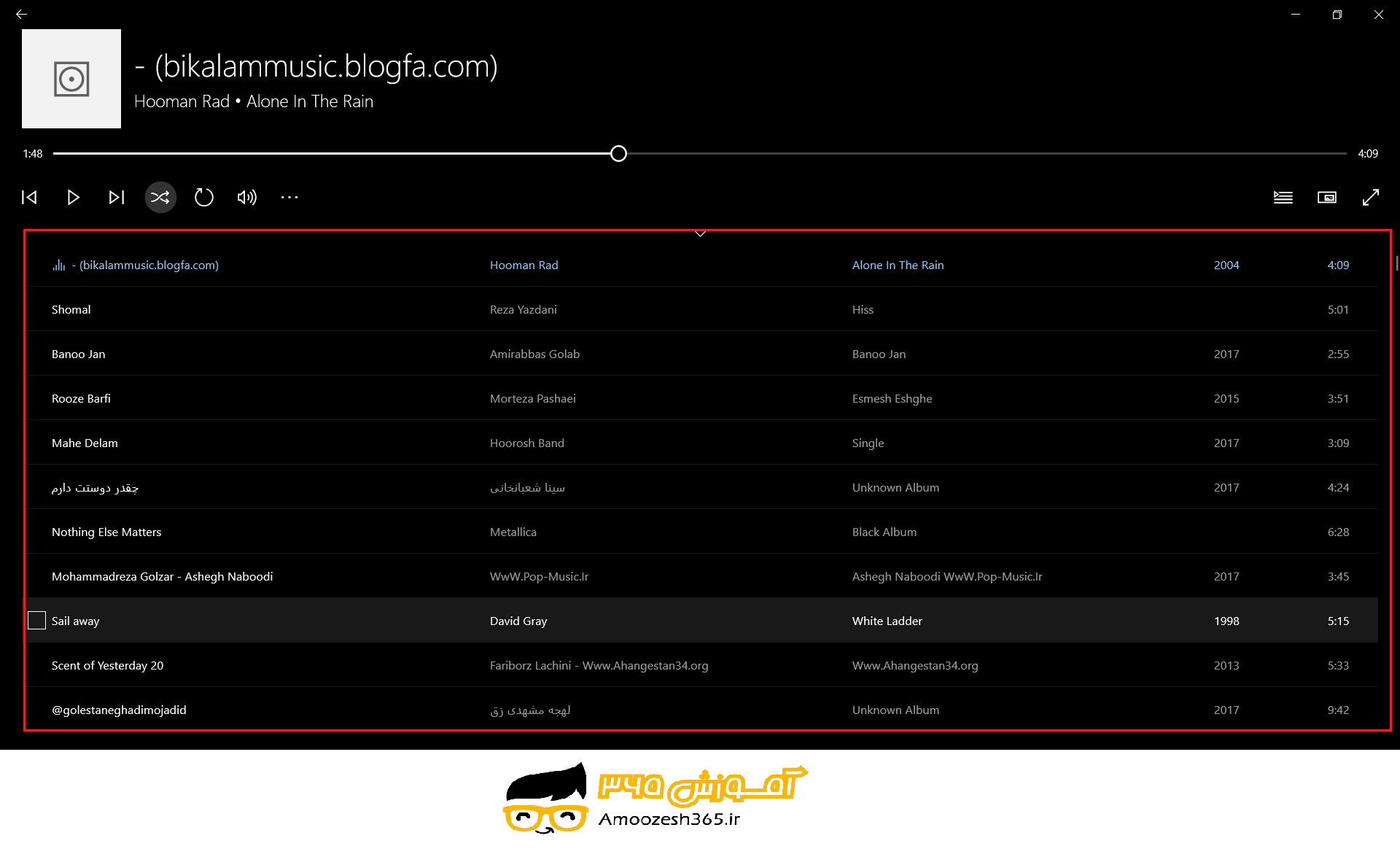
Task: Tick the Sail away song checkbox
Action: pos(36,621)
